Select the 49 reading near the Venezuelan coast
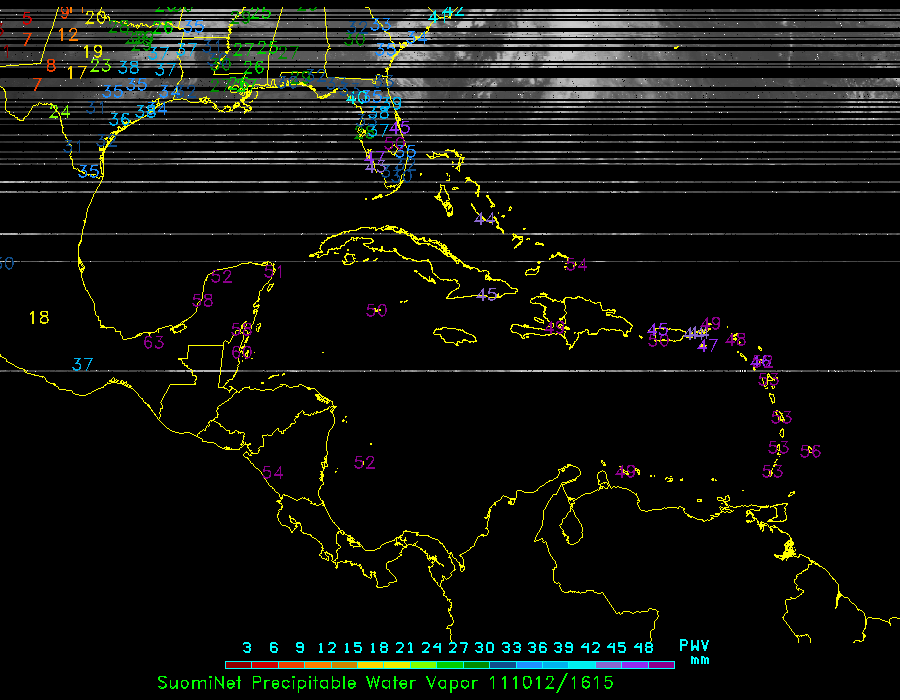900x700 pixels. (627, 471)
